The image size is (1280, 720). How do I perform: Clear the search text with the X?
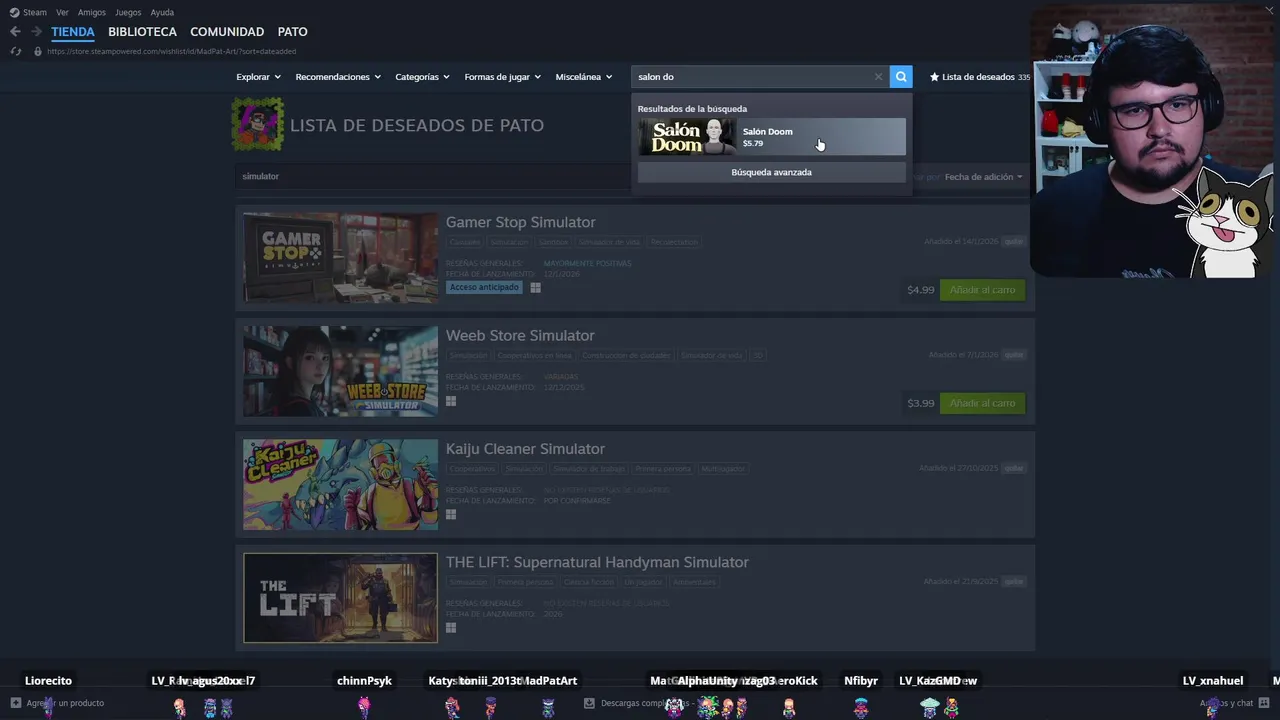tap(878, 77)
